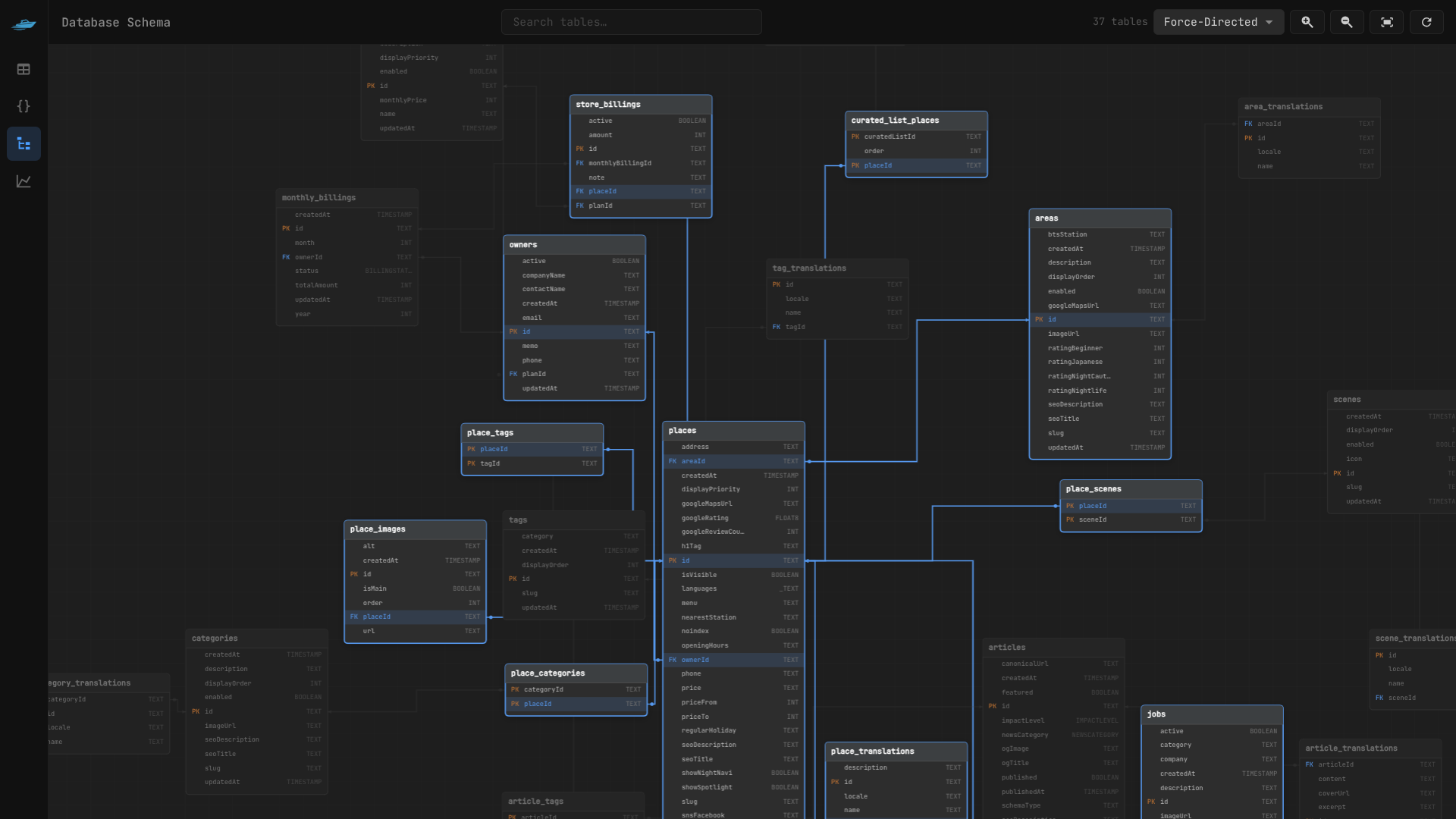Click the id row in owners table
1456x819 pixels.
pyautogui.click(x=575, y=332)
